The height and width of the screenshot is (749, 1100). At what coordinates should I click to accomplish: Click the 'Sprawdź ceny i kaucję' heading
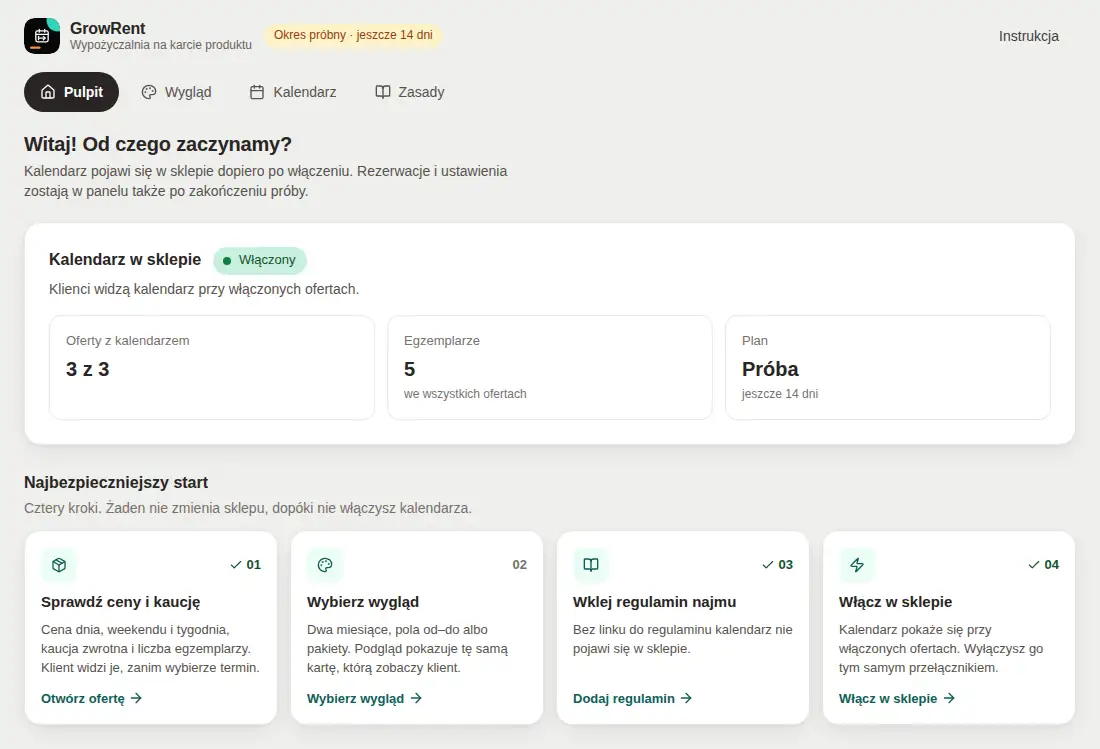[x=121, y=602]
